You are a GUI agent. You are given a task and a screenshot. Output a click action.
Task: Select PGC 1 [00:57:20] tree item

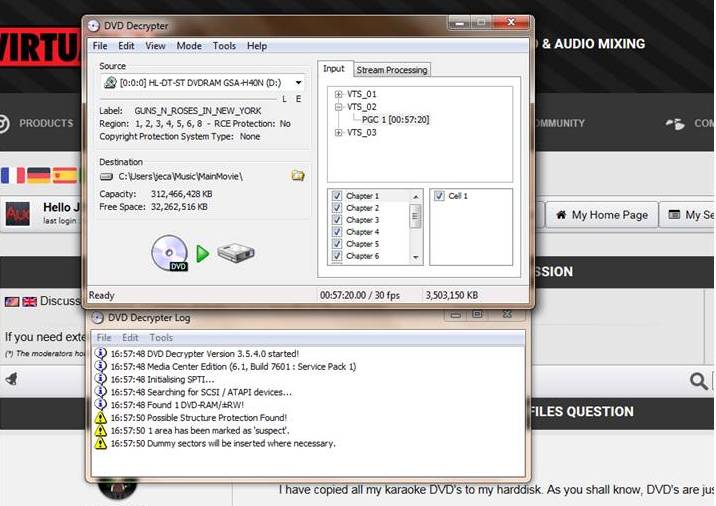pos(395,120)
